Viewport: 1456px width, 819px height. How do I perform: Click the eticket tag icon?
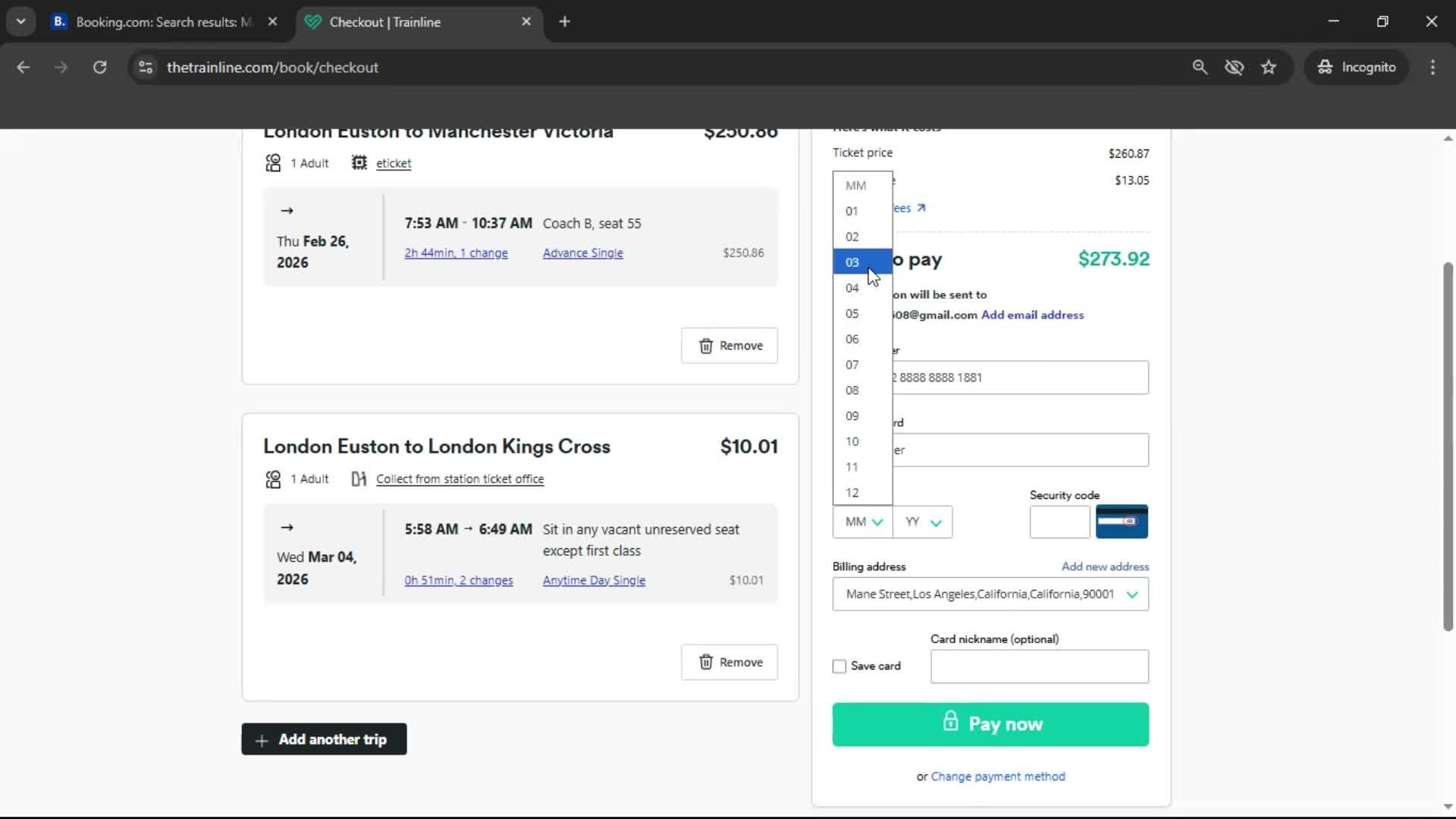point(359,162)
